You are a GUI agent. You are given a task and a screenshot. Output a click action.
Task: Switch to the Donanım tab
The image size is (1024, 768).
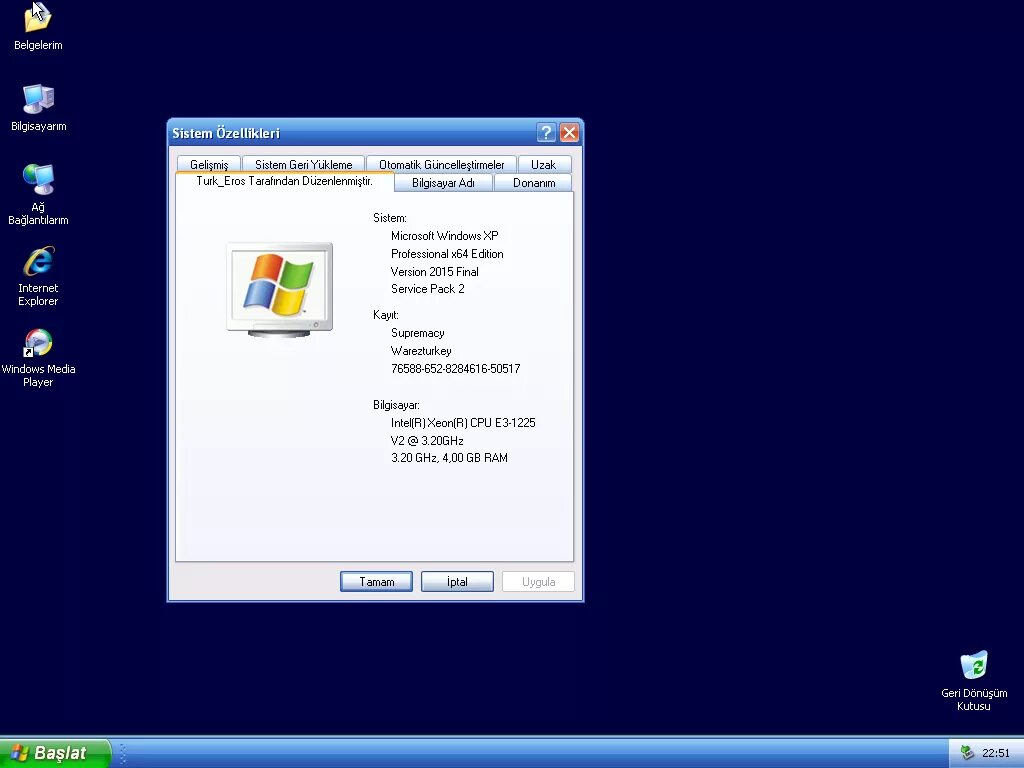(534, 183)
